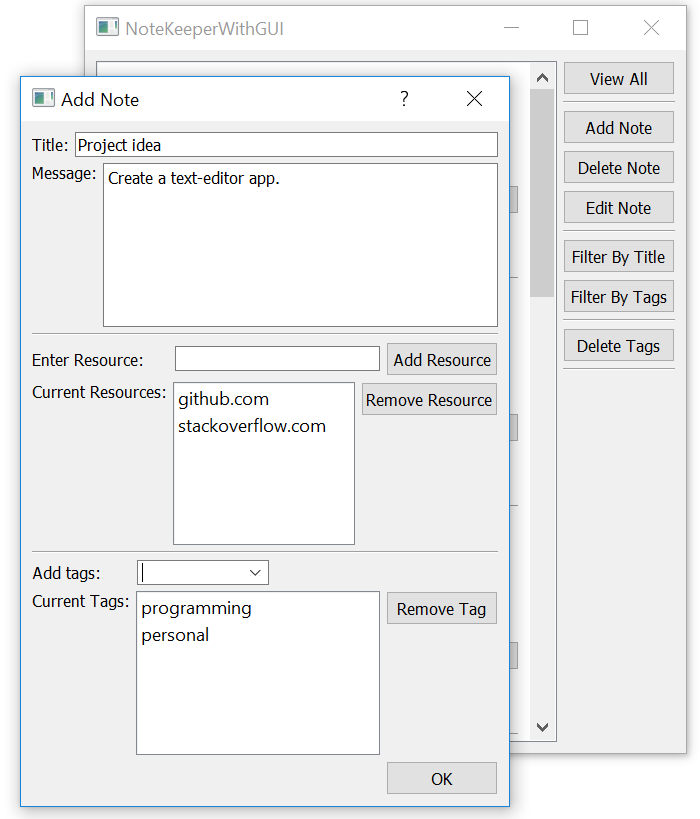
Task: Click Filter By Title button
Action: pos(619,256)
